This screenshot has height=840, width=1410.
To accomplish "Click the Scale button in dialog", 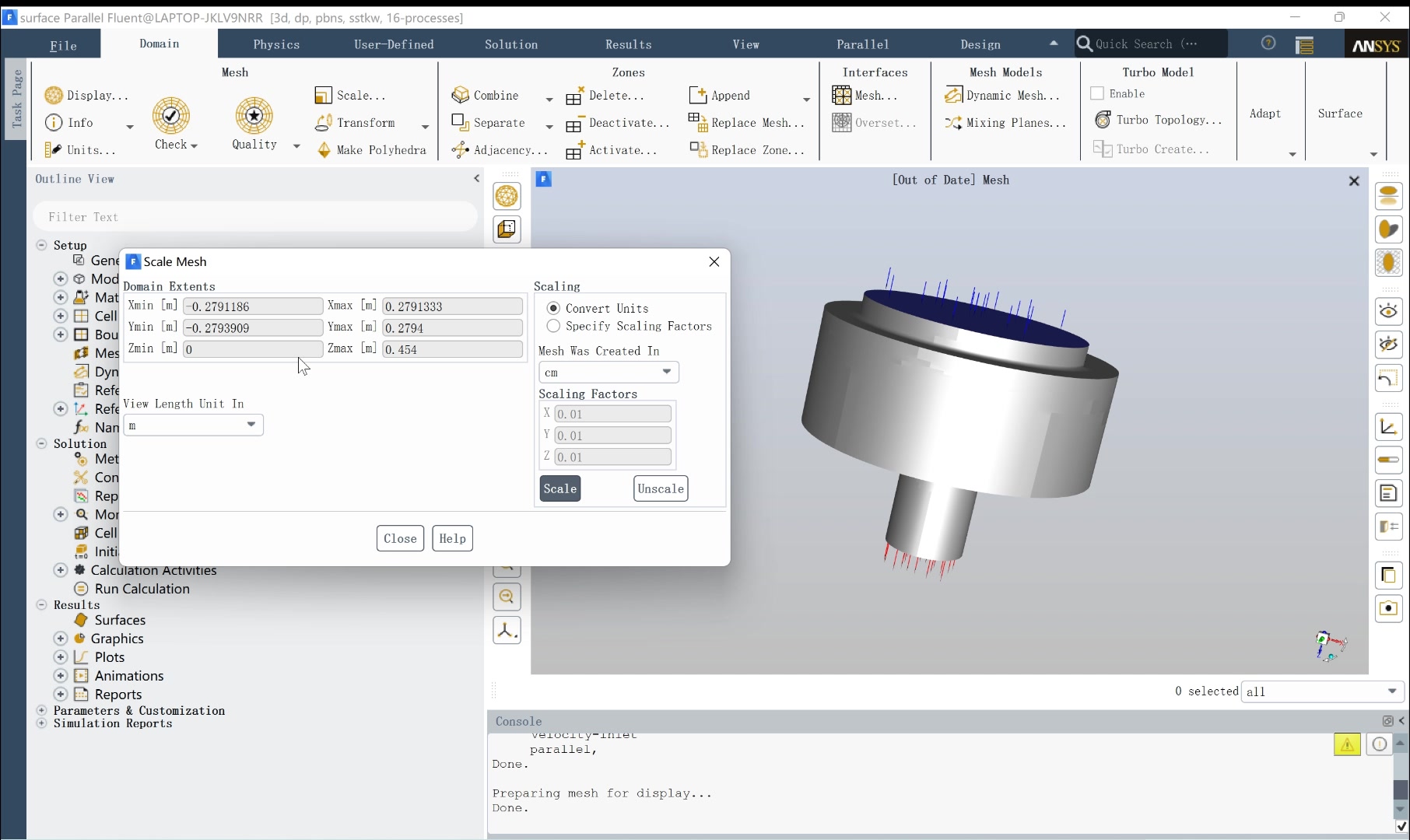I will point(560,488).
